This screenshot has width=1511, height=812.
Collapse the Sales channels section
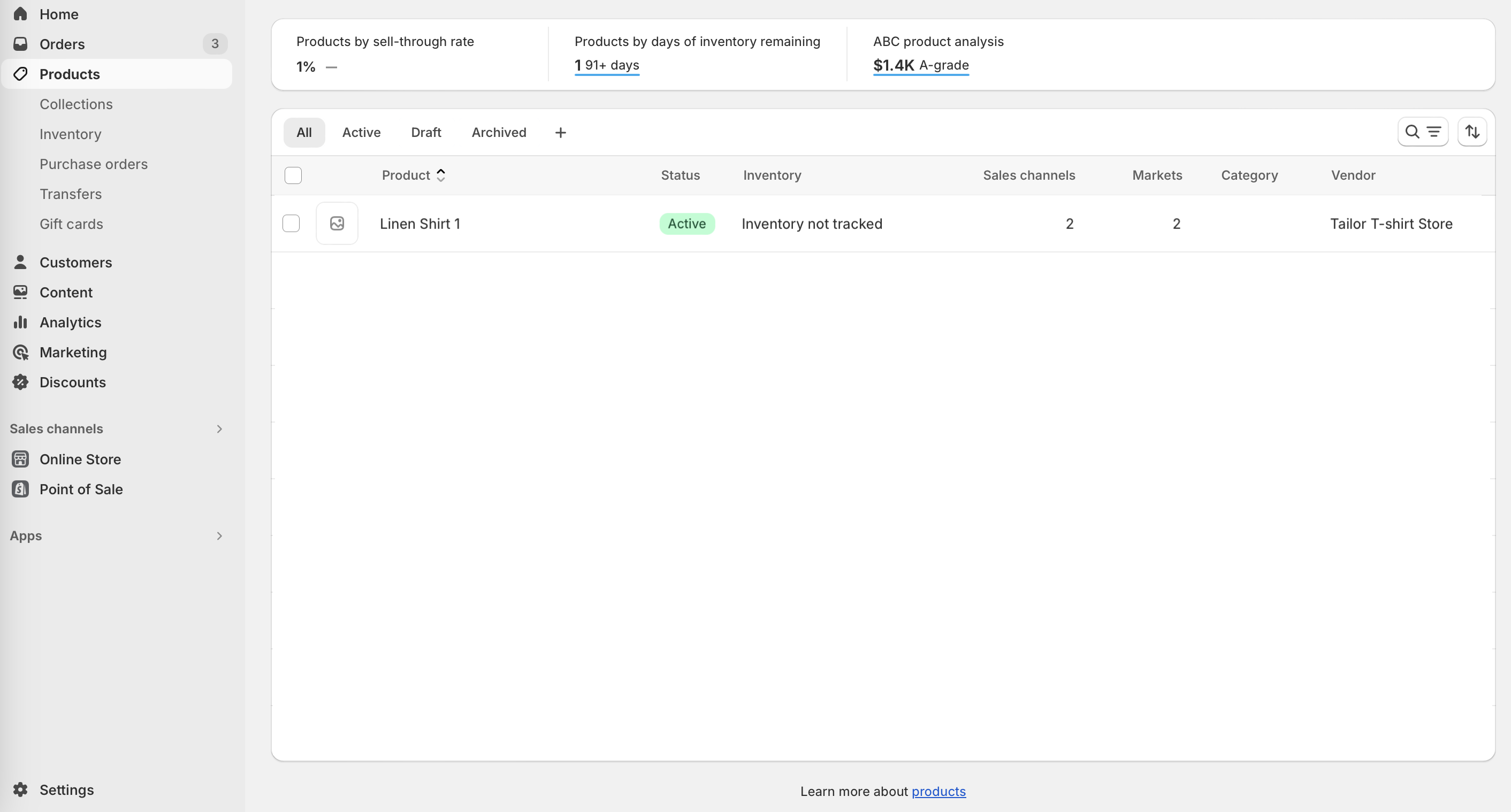(x=219, y=428)
